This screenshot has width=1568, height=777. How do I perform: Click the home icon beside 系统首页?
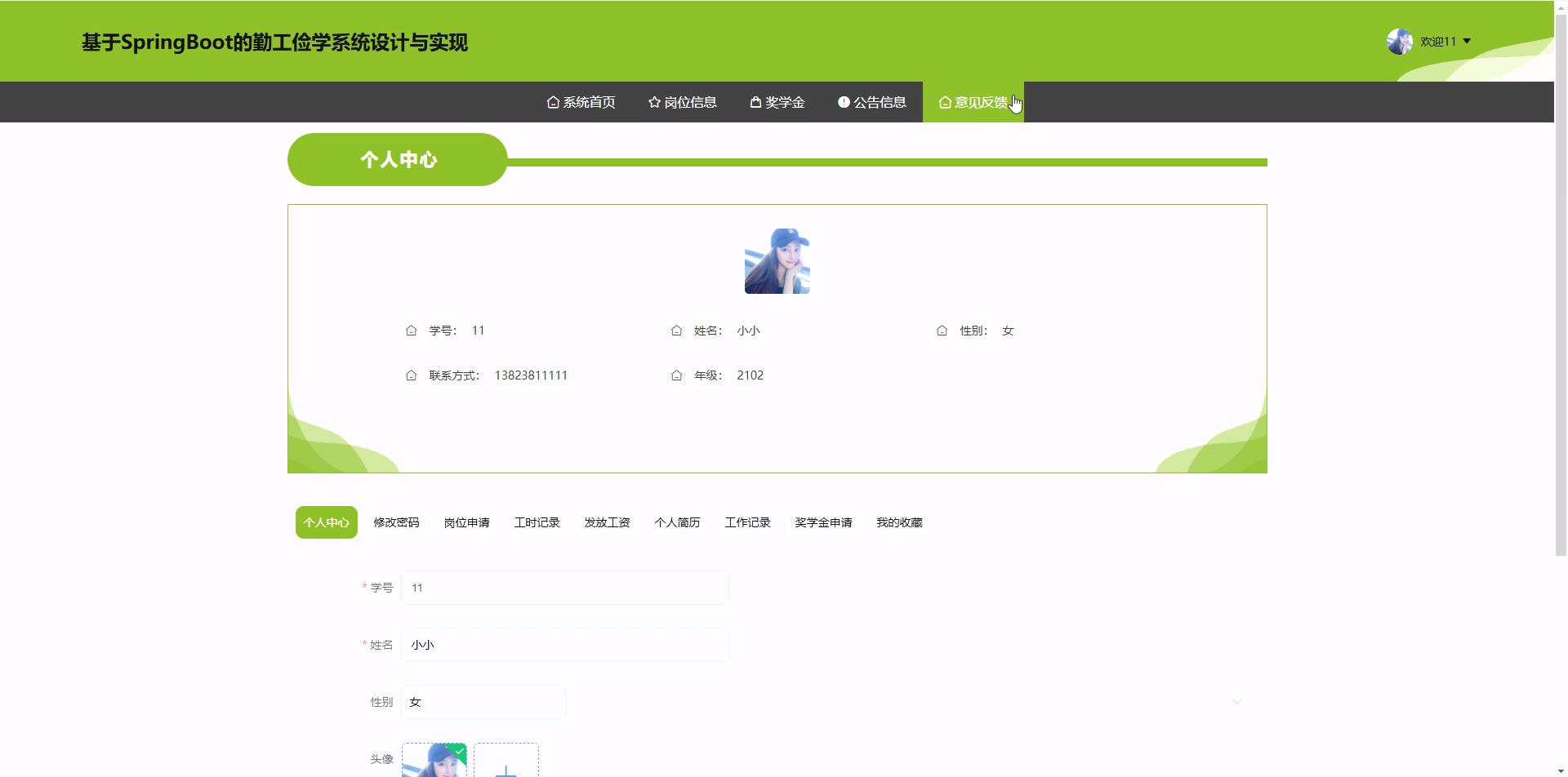553,102
